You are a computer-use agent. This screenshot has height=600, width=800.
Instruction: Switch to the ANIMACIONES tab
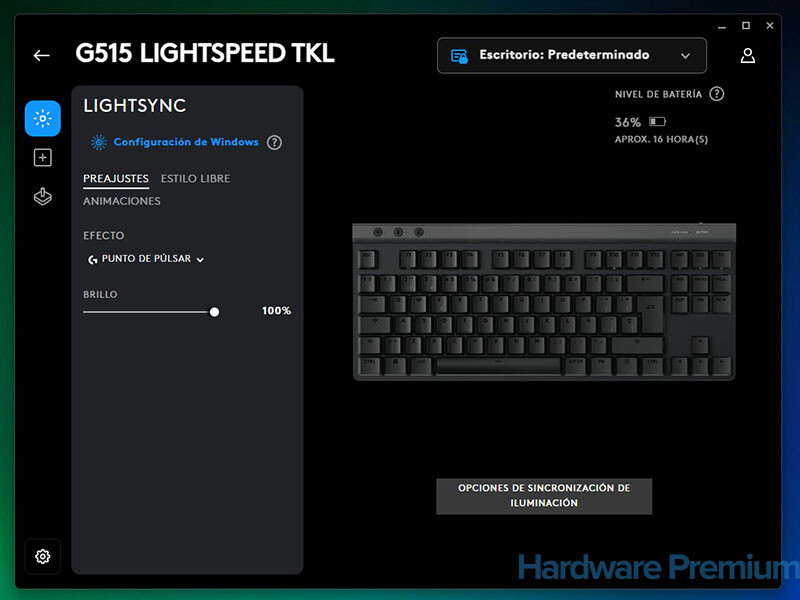point(122,201)
